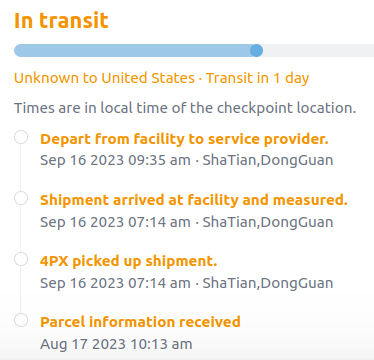Viewport: 374px width, 360px height.
Task: Click the unfilled gray portion of progress bar
Action: coord(318,51)
